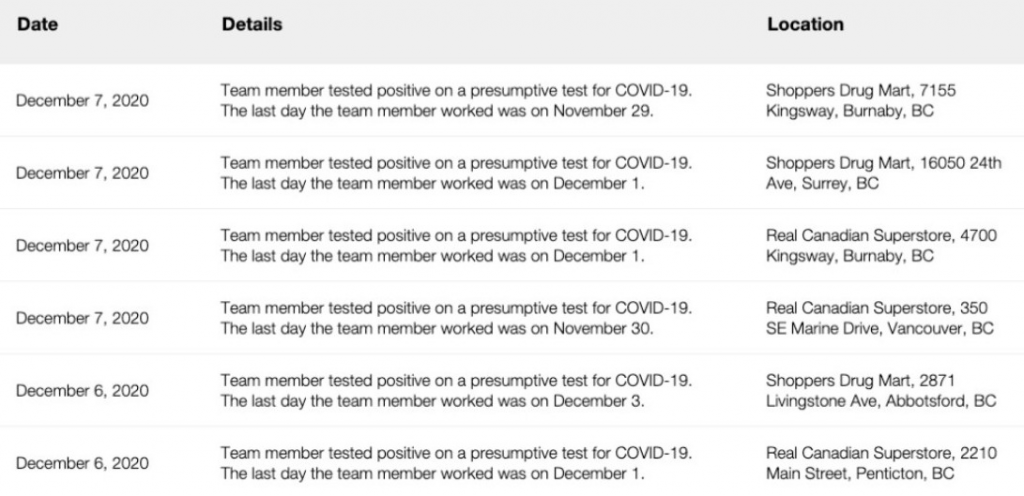Viewport: 1024px width, 496px height.
Task: Click the date in the Penticton row
Action: pos(82,463)
